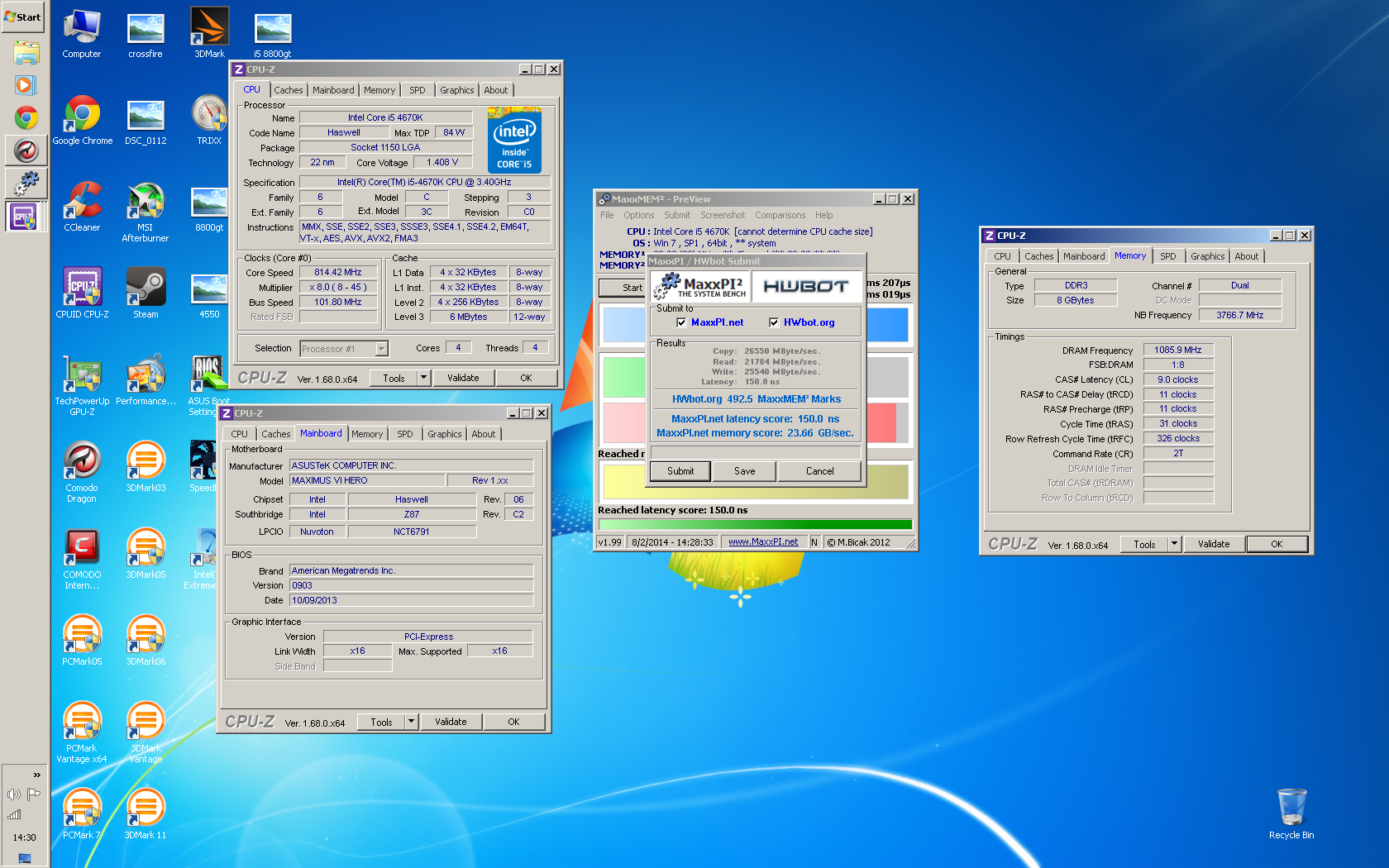
Task: Open the Windows Explorer taskbar icon
Action: coord(26,53)
